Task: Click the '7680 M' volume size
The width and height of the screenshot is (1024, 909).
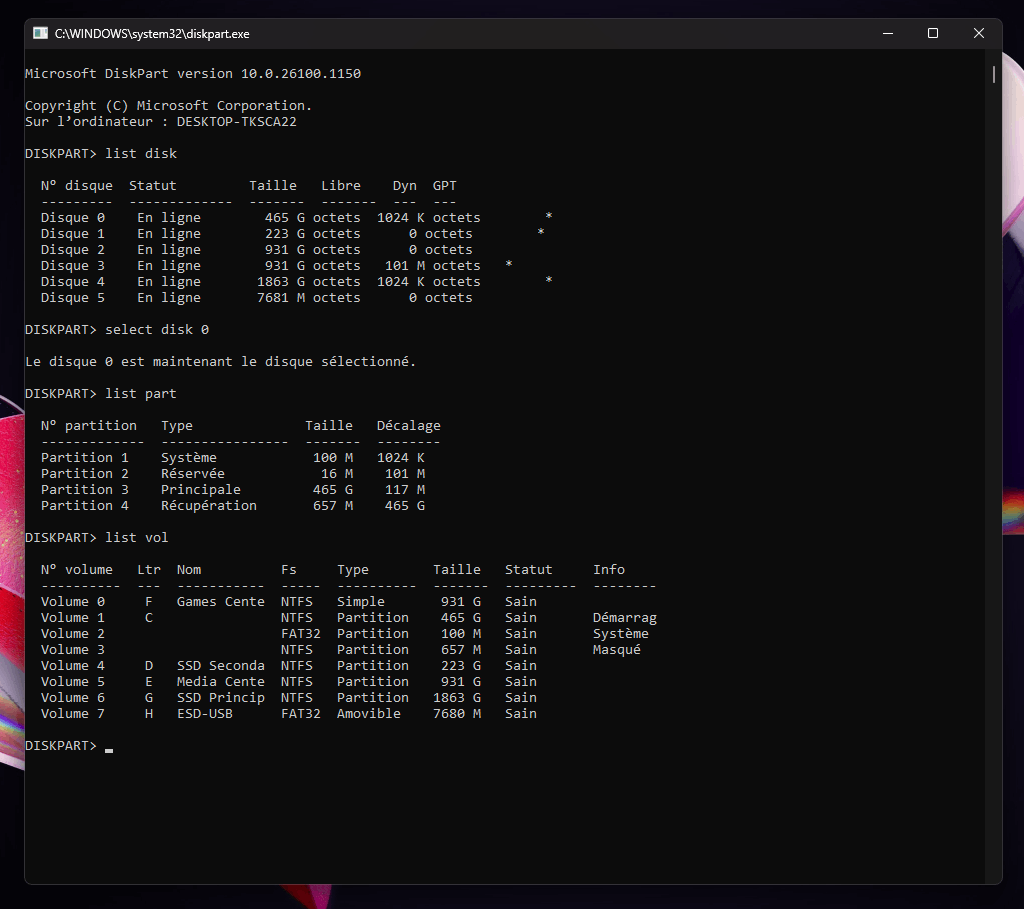Action: coord(456,714)
